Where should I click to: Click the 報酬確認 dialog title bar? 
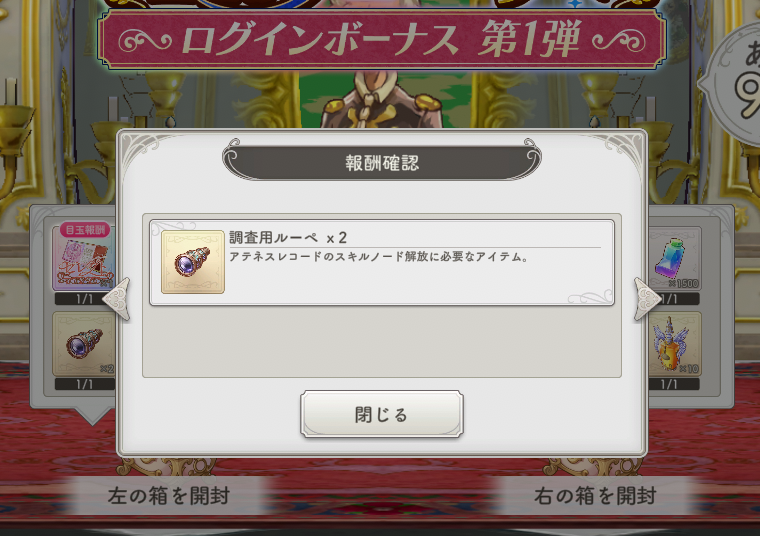coord(382,162)
